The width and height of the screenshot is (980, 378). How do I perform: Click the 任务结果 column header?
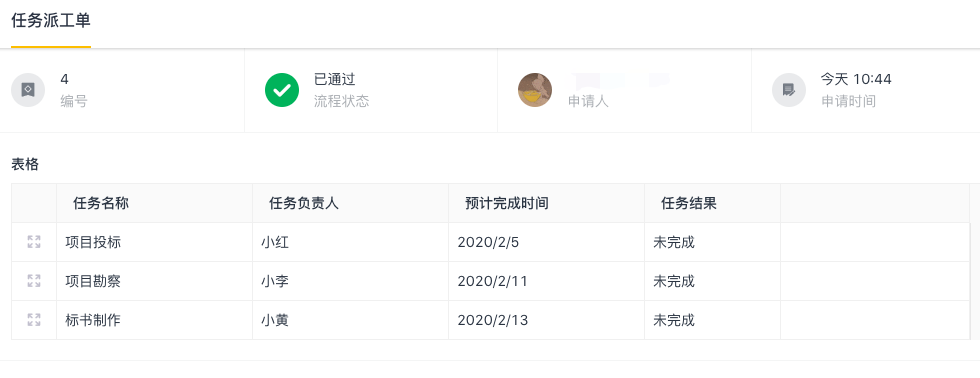(x=712, y=203)
